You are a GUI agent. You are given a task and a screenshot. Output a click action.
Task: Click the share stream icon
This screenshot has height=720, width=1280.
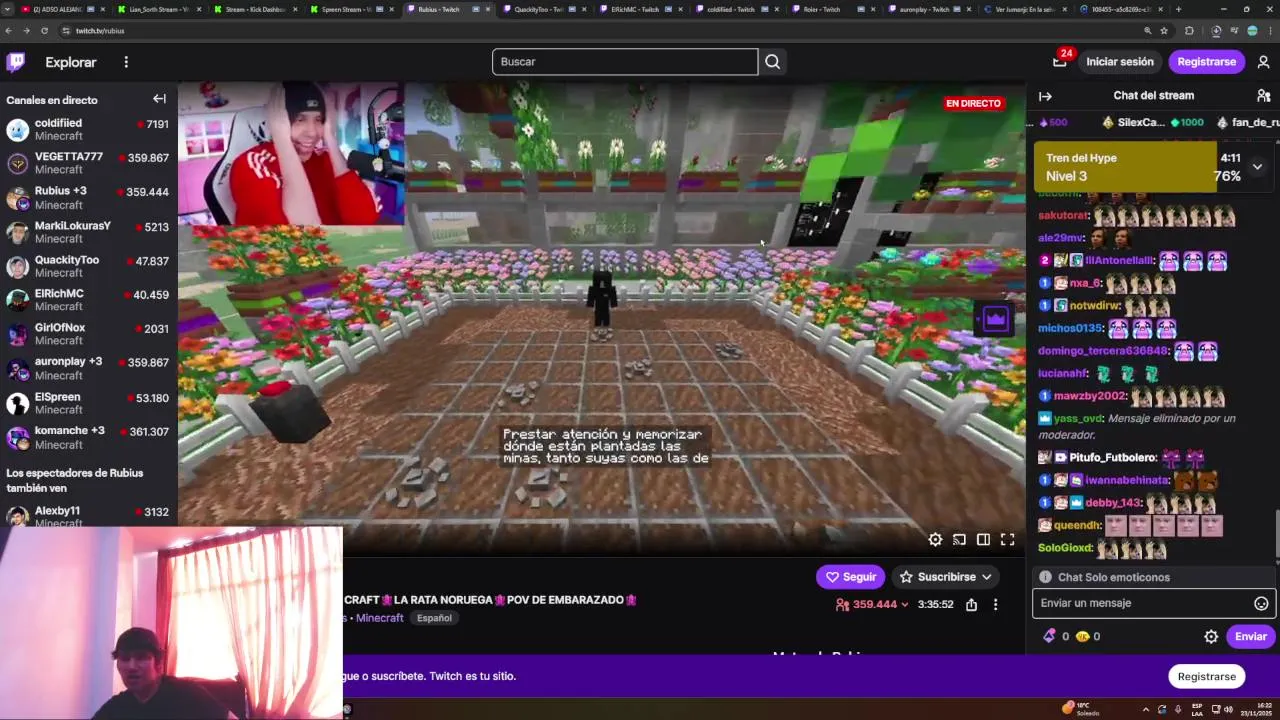tap(971, 604)
